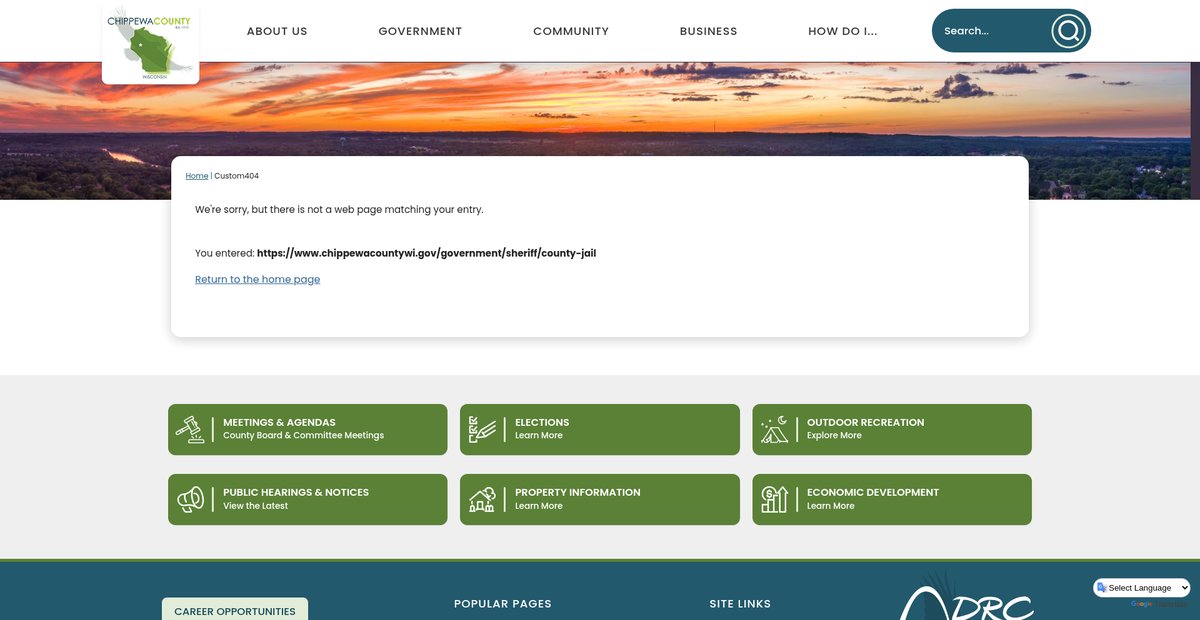Open the How Do I... menu

[843, 31]
